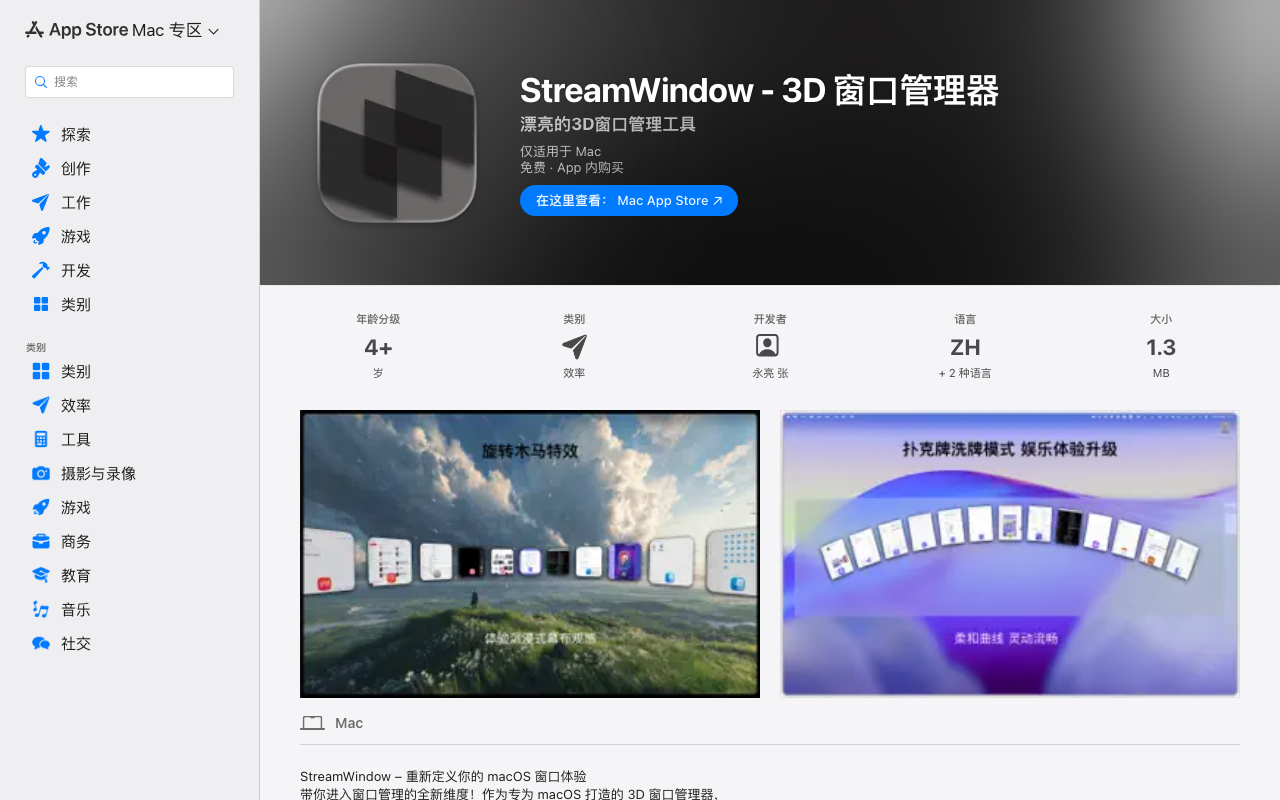
Task: Open developer 永亮 张 link
Action: click(x=770, y=373)
